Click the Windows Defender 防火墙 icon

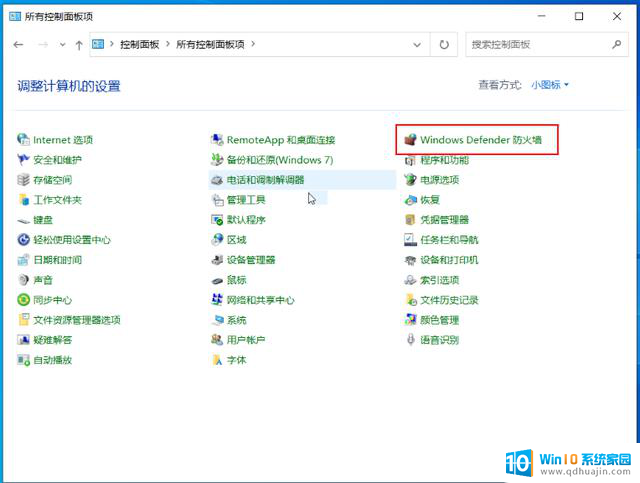coord(410,140)
